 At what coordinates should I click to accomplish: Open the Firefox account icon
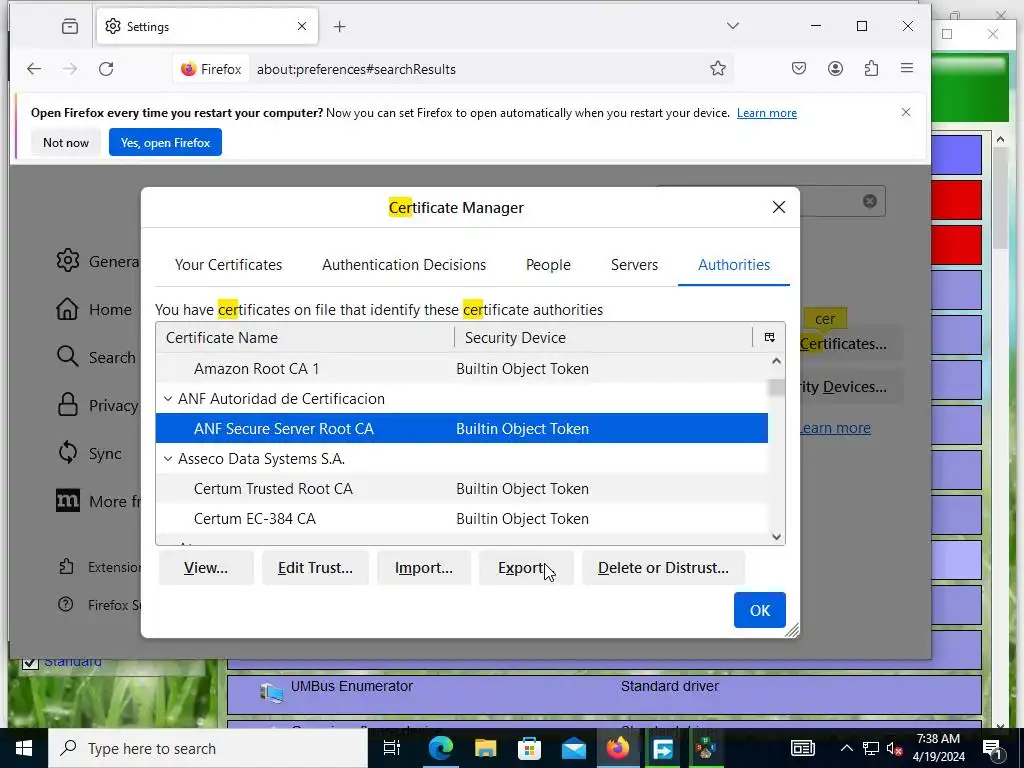click(x=835, y=69)
